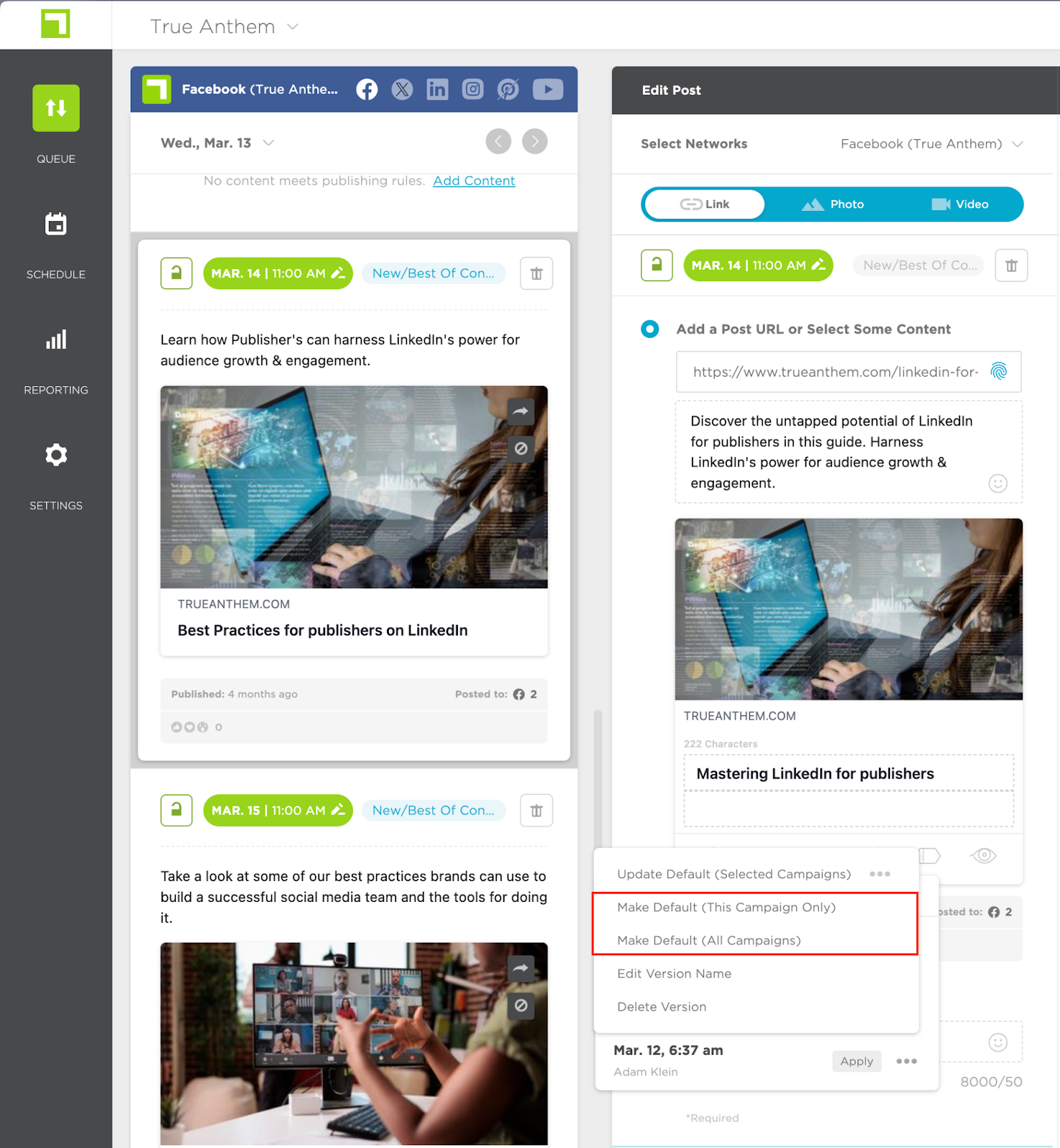Toggle lock in Edit Post panel

click(x=657, y=265)
